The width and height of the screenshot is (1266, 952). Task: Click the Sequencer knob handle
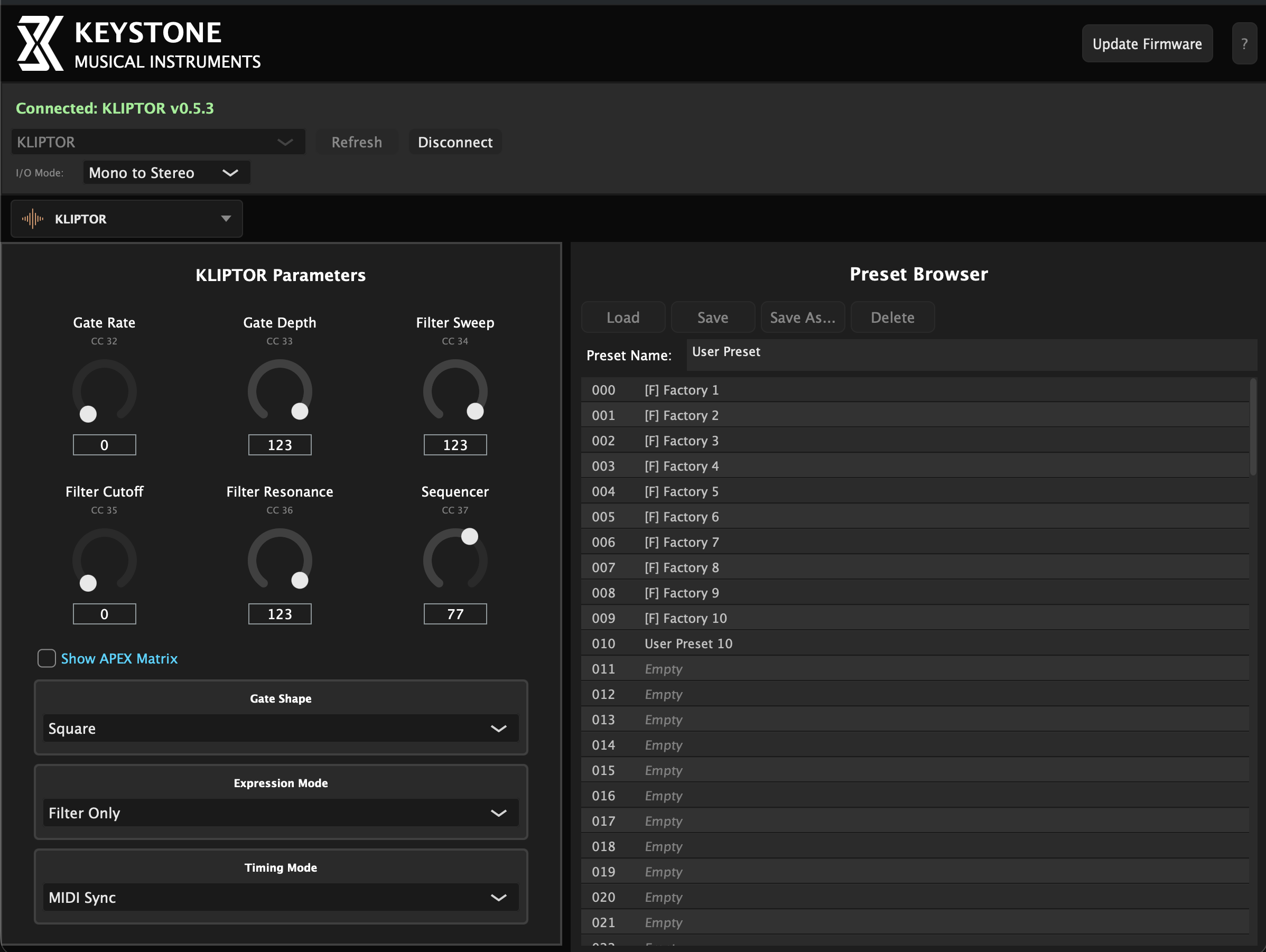(x=469, y=536)
